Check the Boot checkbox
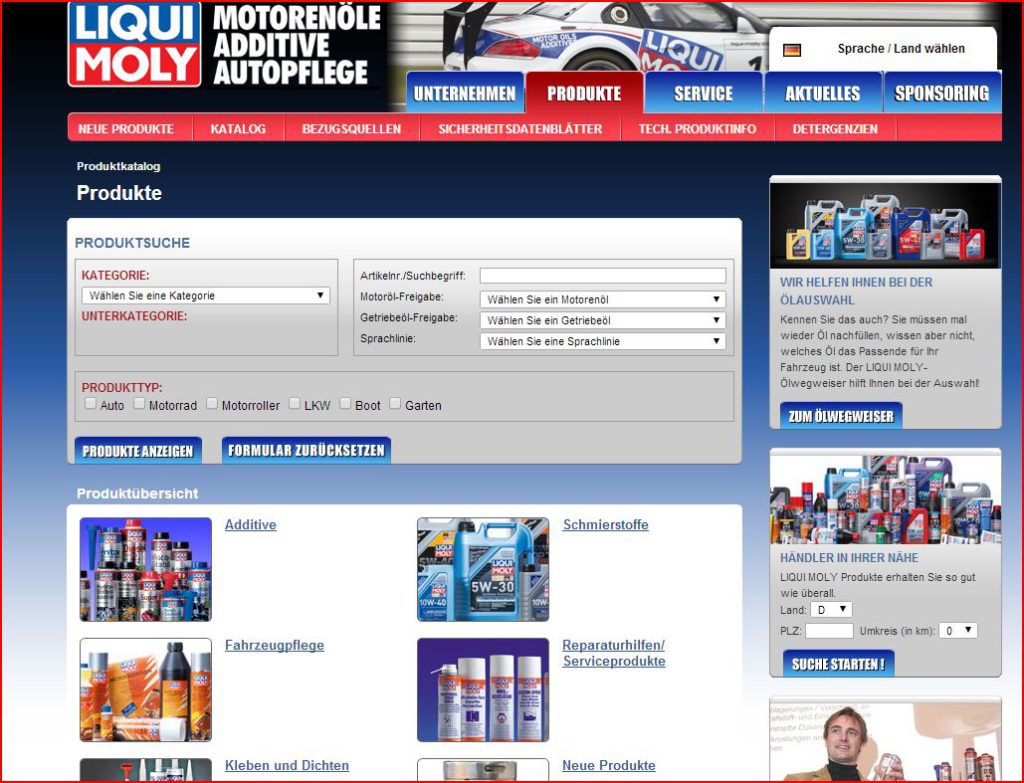1024x783 pixels. point(345,404)
